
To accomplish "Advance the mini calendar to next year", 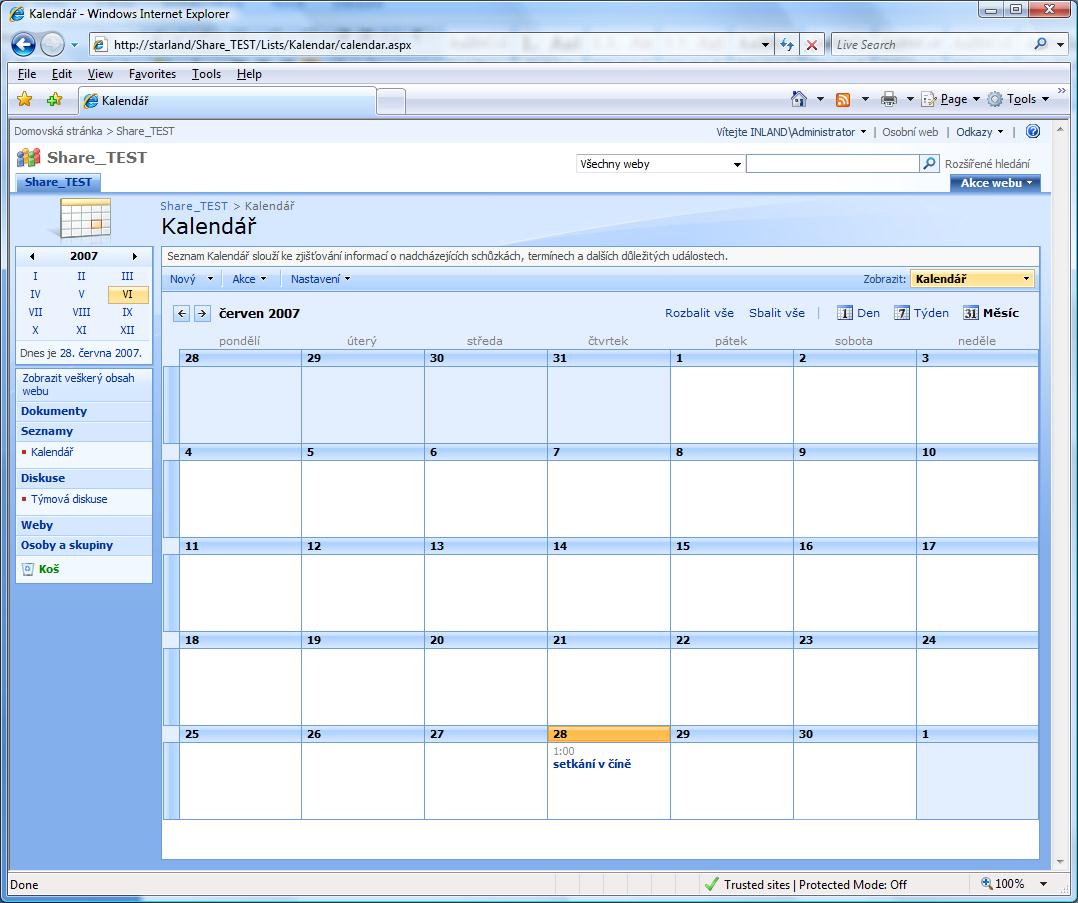I will (135, 257).
